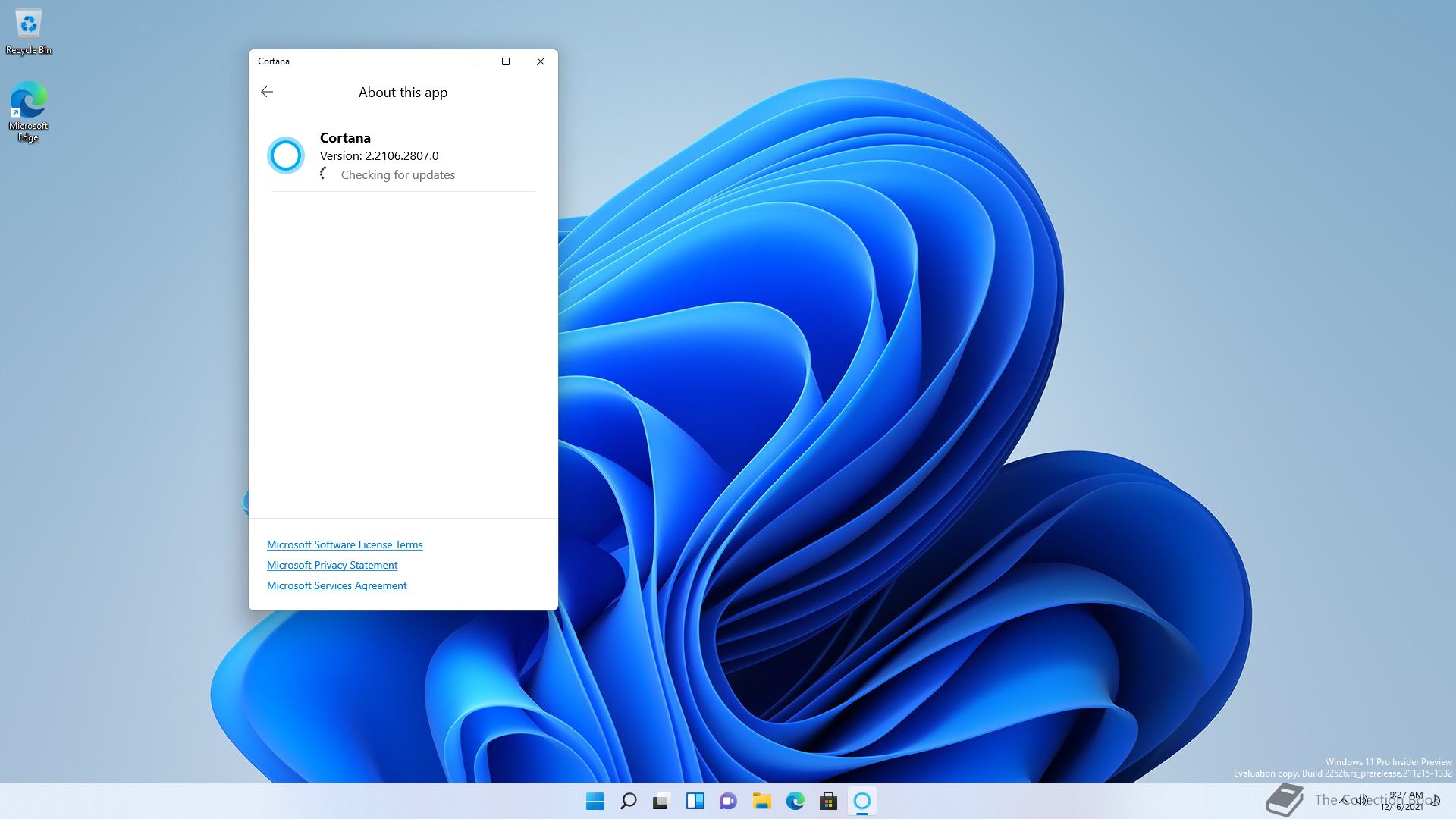This screenshot has height=819, width=1456.
Task: Open clock and date in system tray
Action: tap(1403, 801)
